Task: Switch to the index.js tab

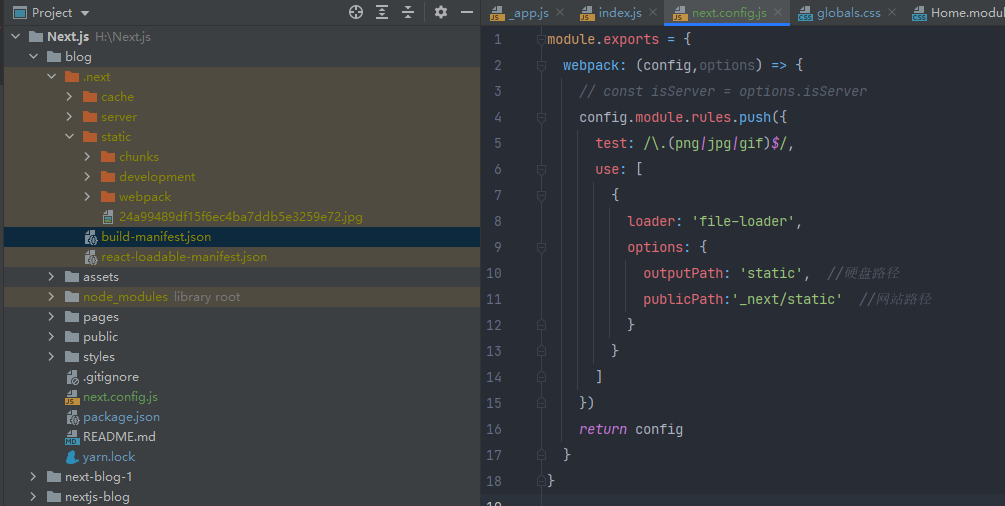Action: tap(619, 13)
